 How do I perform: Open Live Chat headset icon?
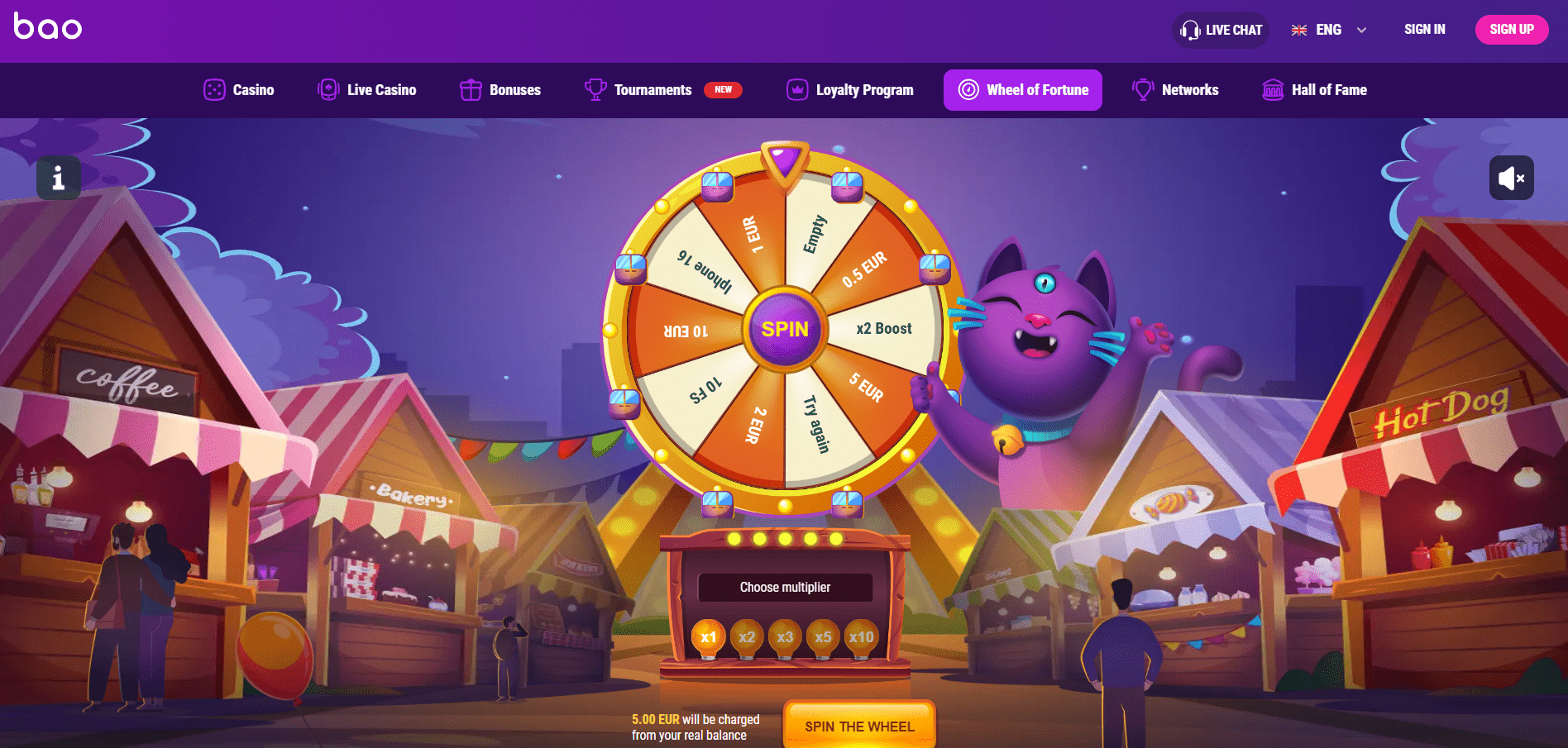[1190, 31]
